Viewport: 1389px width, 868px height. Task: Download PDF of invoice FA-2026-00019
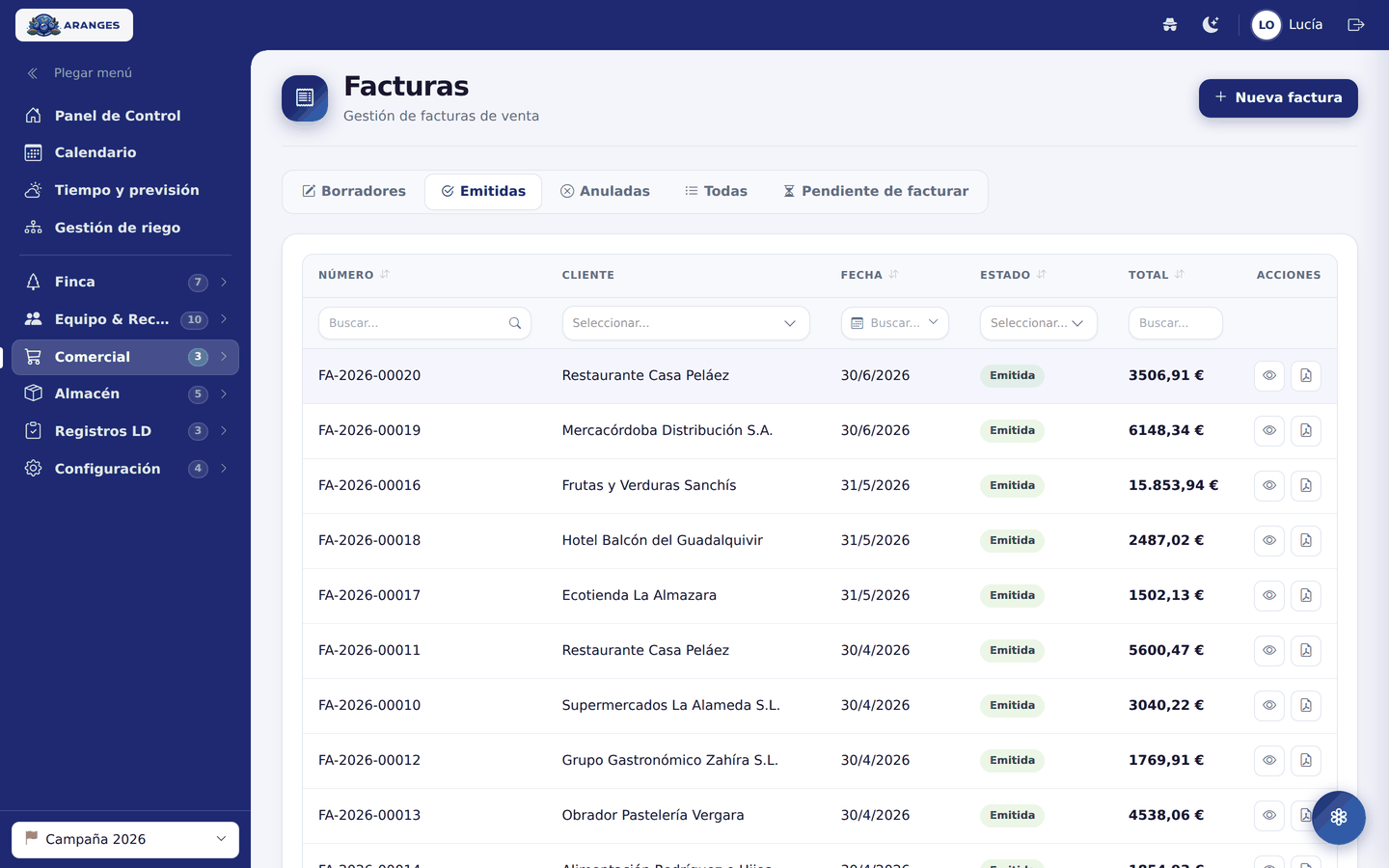(1306, 431)
